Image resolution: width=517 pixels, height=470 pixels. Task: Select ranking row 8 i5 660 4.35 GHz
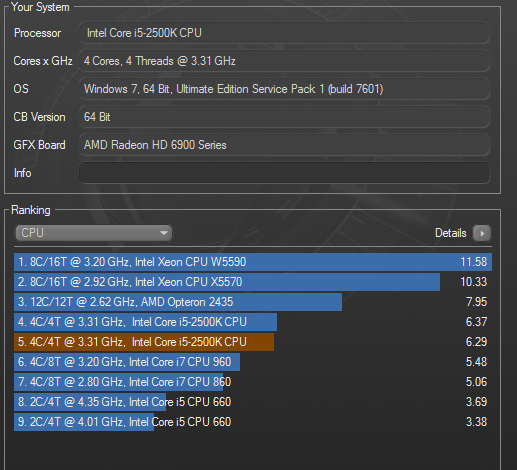[253, 402]
